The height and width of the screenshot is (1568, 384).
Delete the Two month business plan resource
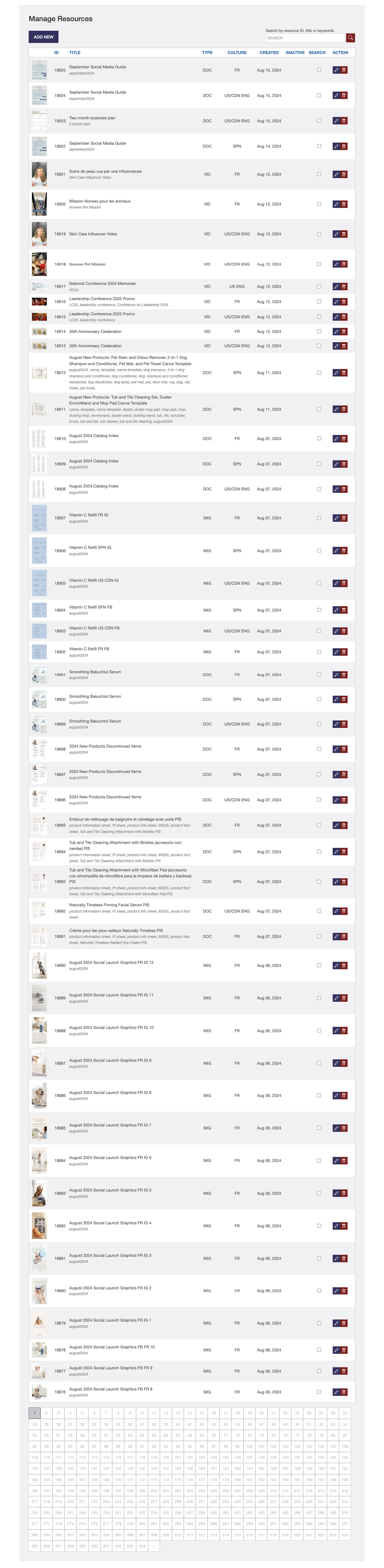point(344,121)
